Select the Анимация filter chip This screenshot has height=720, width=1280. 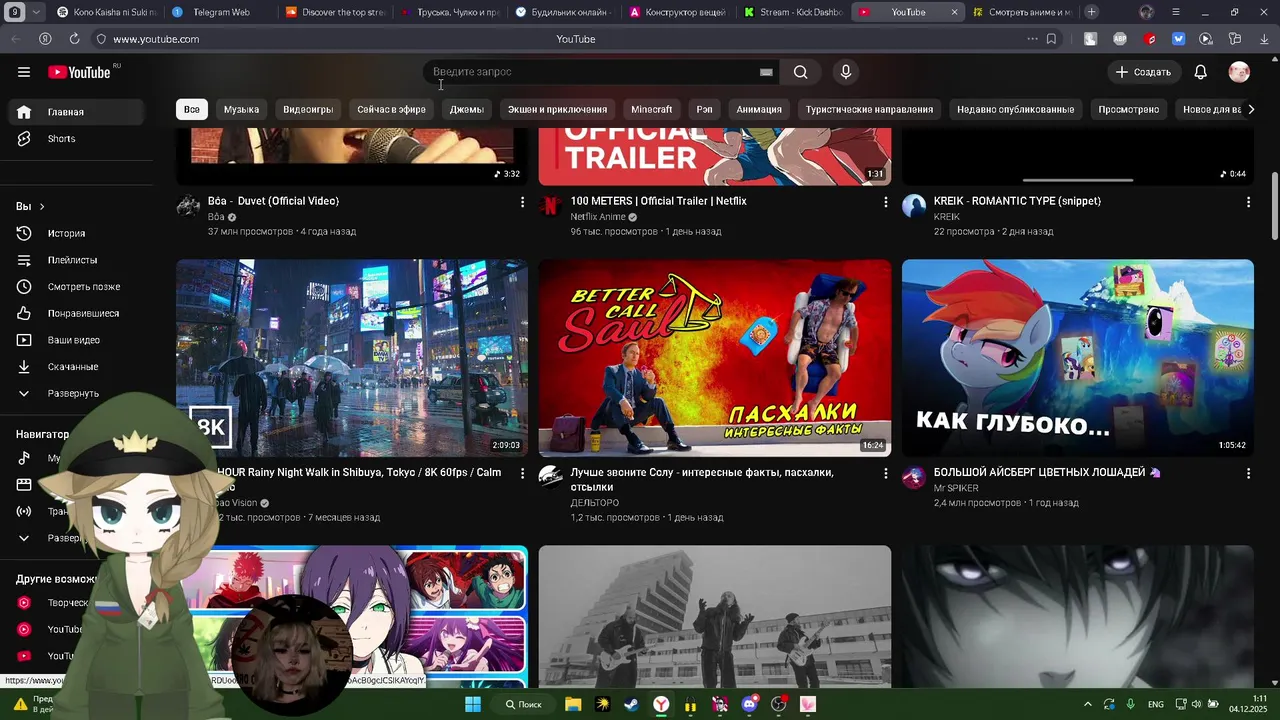[759, 109]
